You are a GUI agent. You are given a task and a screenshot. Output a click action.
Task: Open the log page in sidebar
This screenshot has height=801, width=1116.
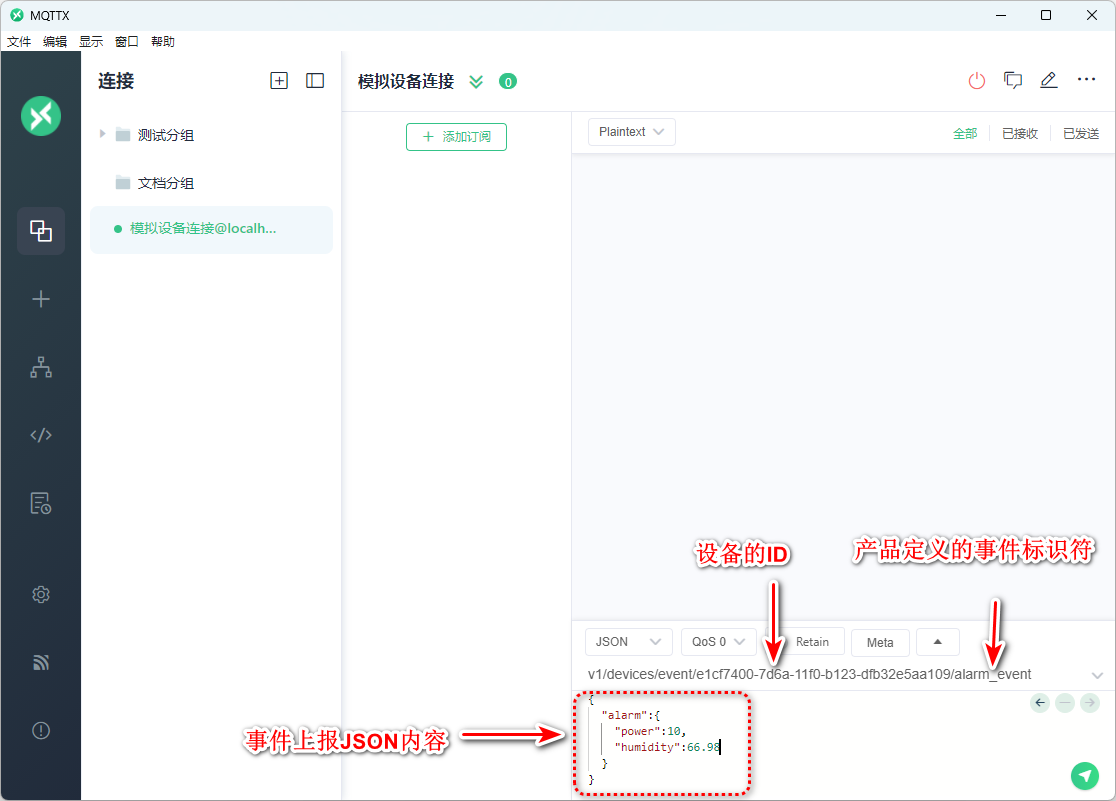(41, 503)
